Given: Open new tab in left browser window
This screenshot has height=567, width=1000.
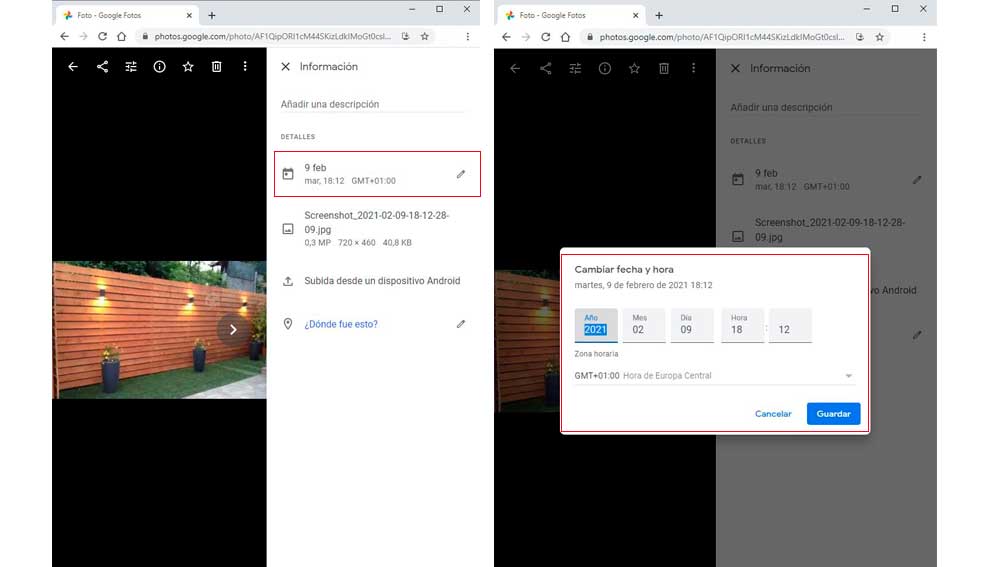Looking at the screenshot, I should [x=212, y=15].
